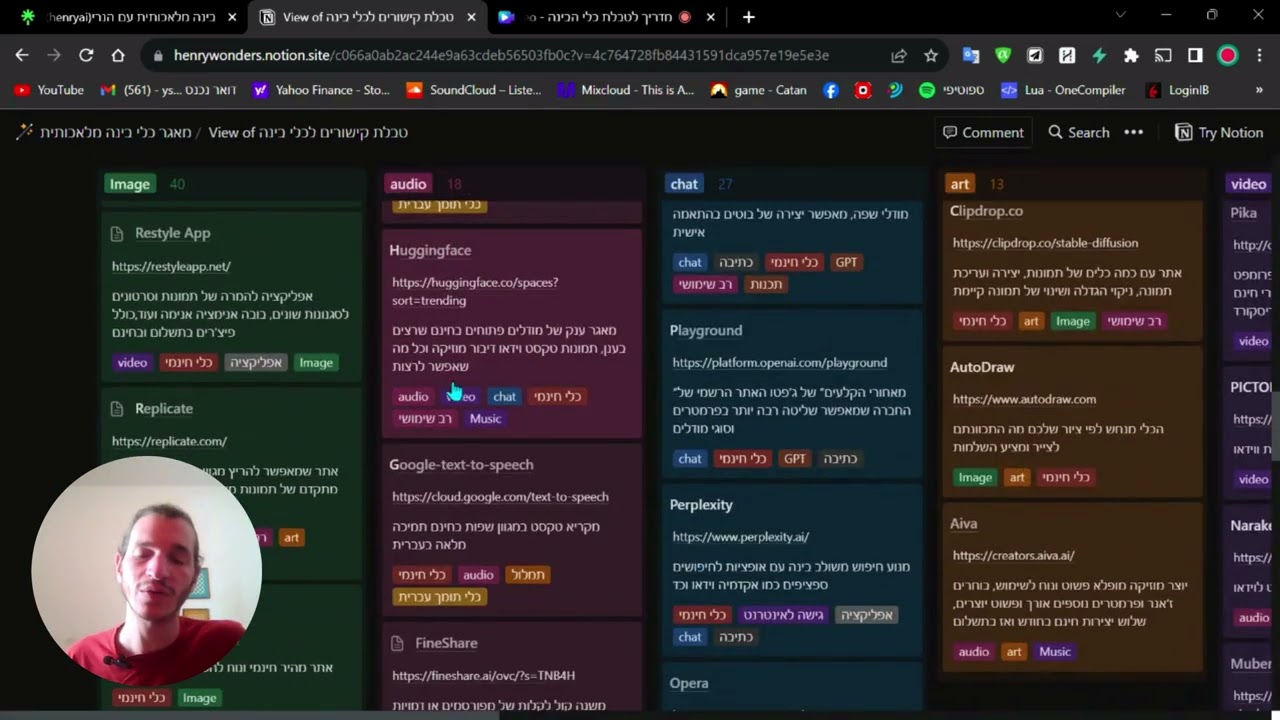Follow the https://restyleapp.net/ link
This screenshot has width=1280, height=720.
(171, 267)
